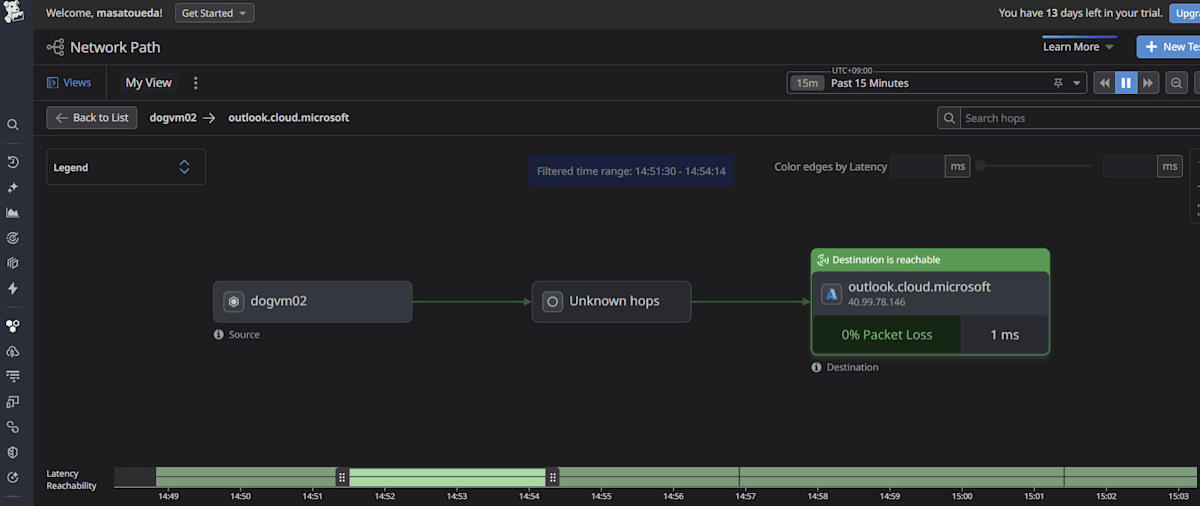This screenshot has height=506, width=1200.
Task: Focus the maximum latency ms field
Action: pyautogui.click(x=1129, y=167)
